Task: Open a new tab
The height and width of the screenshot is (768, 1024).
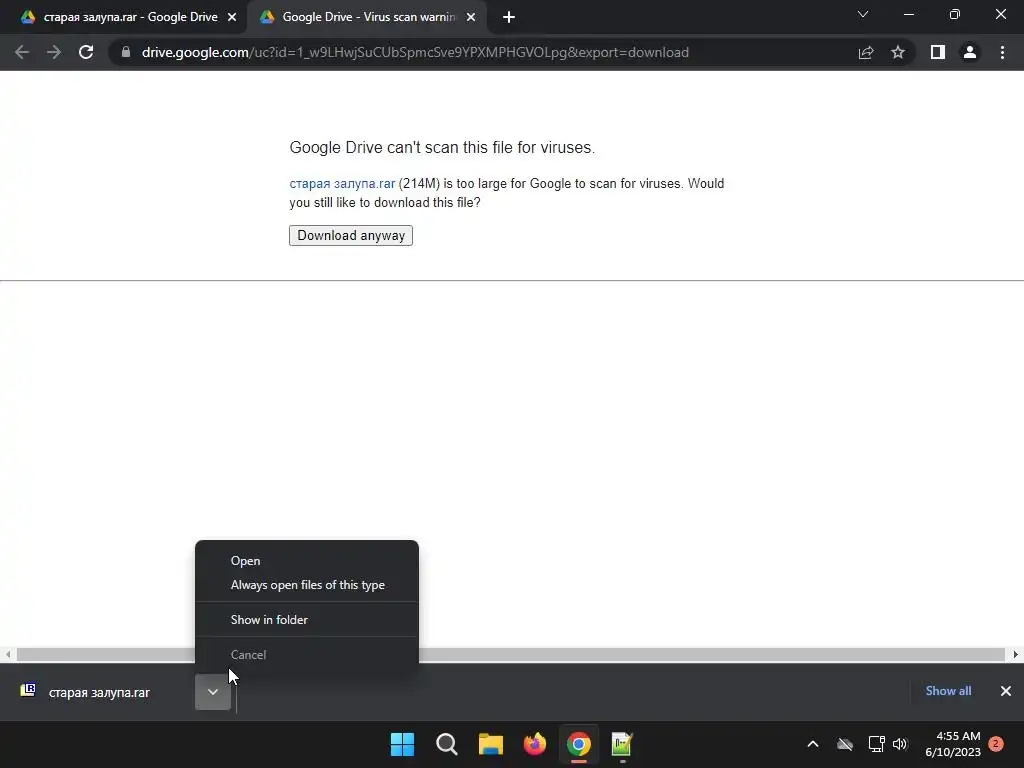Action: click(x=509, y=18)
